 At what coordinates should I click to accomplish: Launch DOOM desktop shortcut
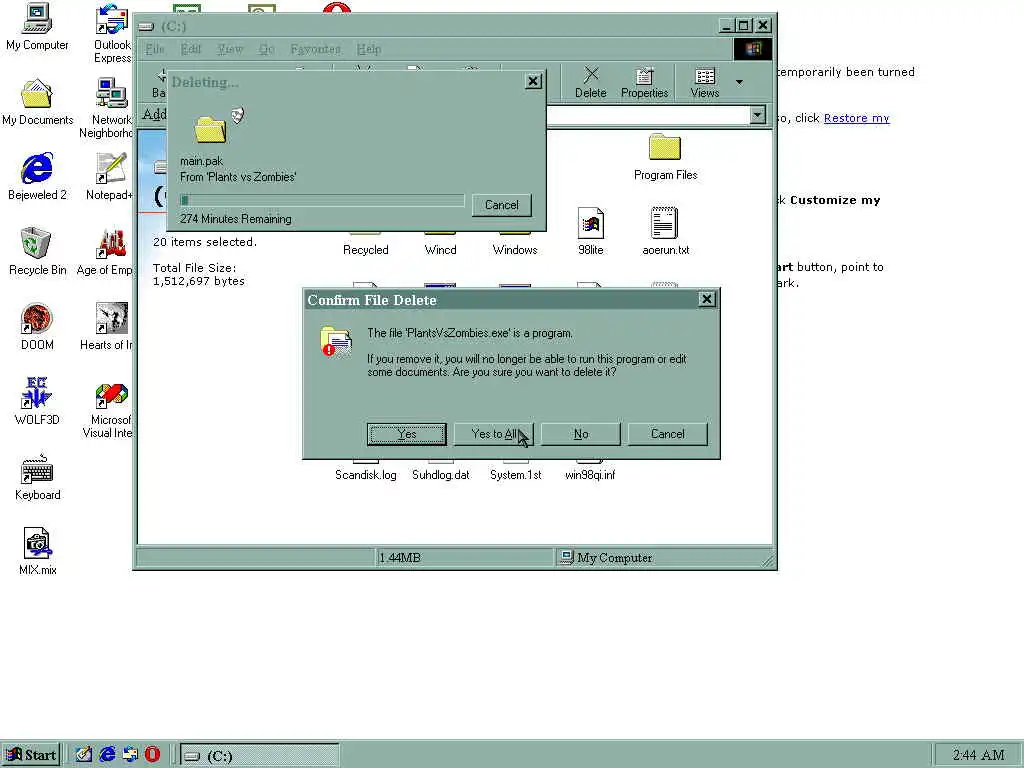(37, 327)
